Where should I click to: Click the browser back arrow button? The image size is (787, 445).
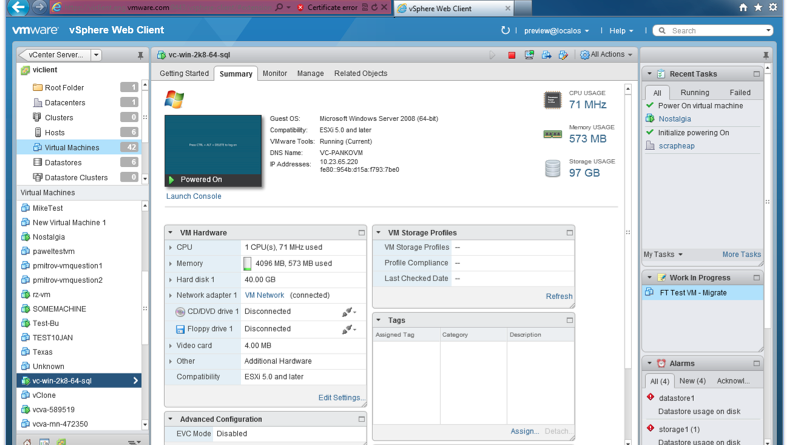18,8
